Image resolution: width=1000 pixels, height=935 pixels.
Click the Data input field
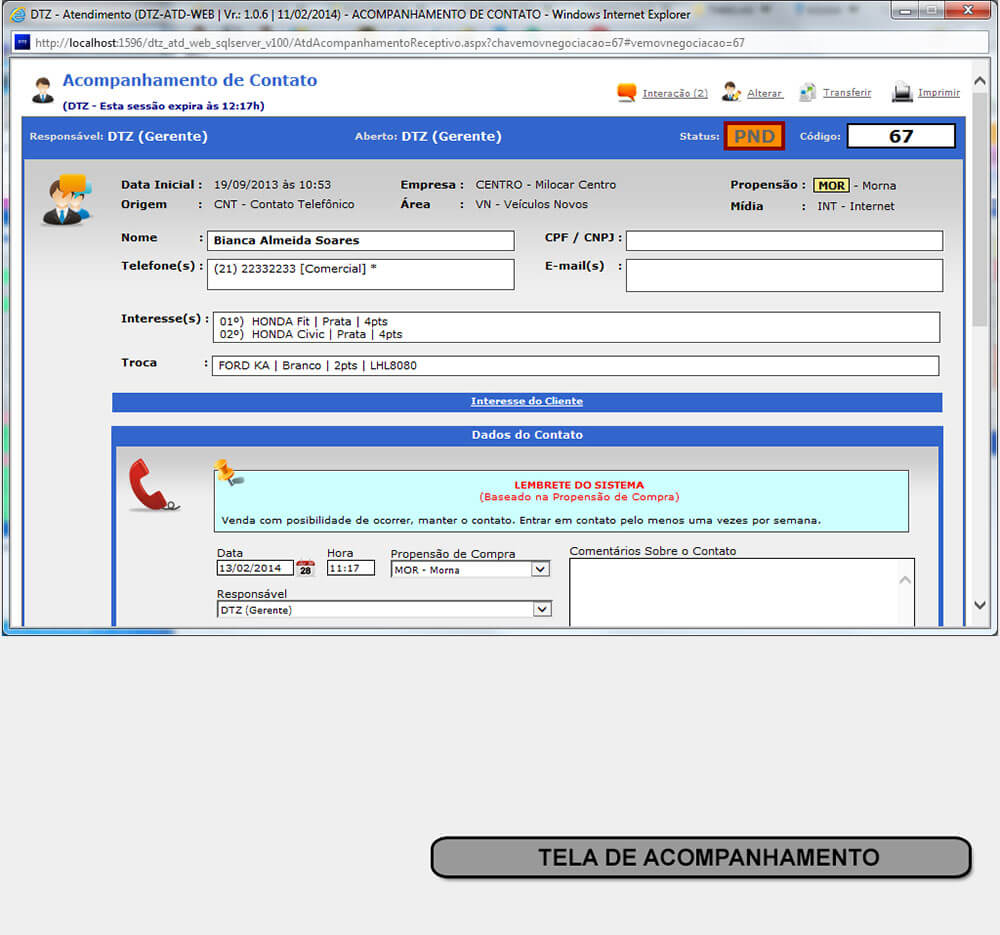pyautogui.click(x=255, y=568)
